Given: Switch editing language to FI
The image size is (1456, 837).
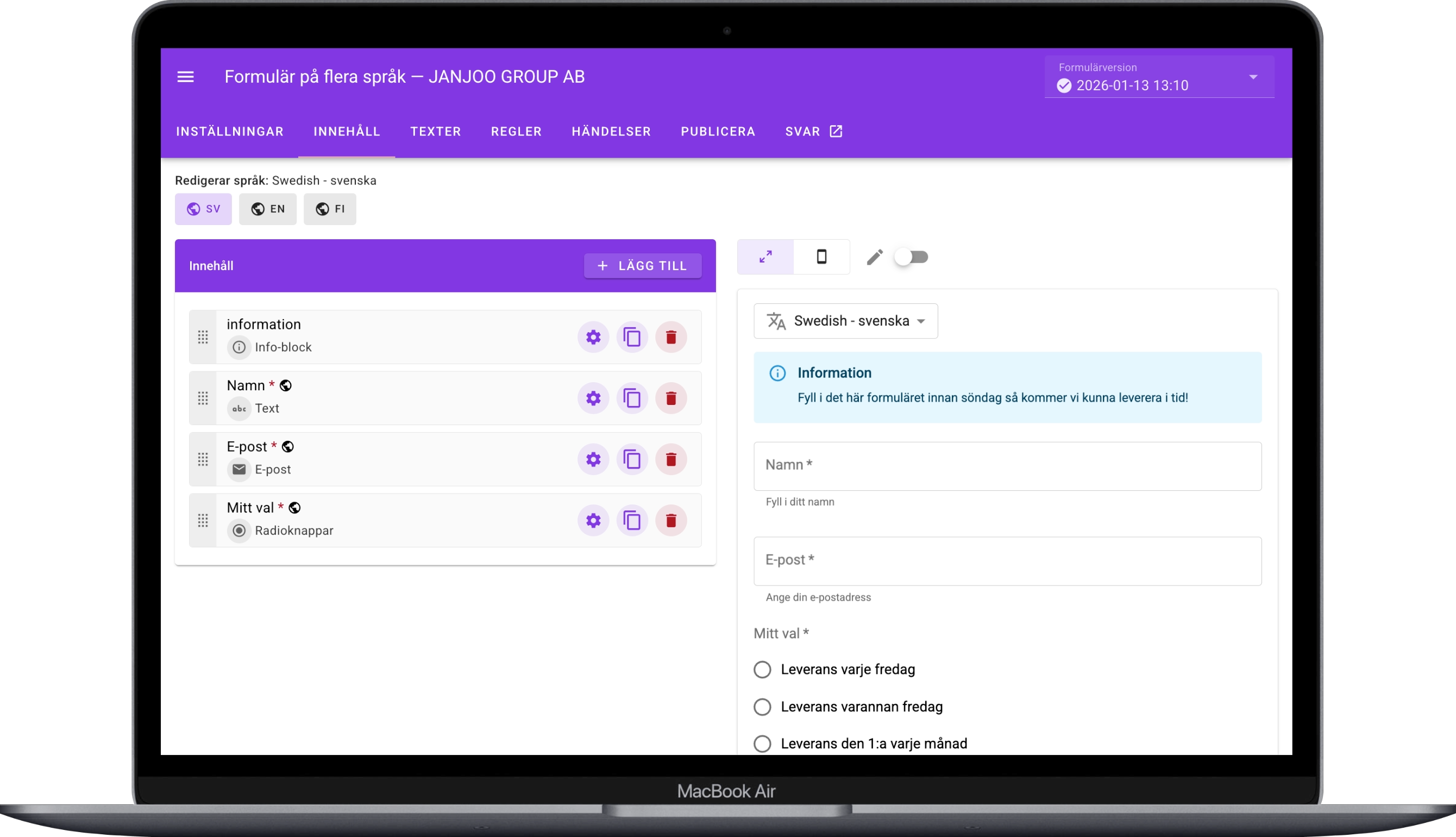Looking at the screenshot, I should [330, 209].
